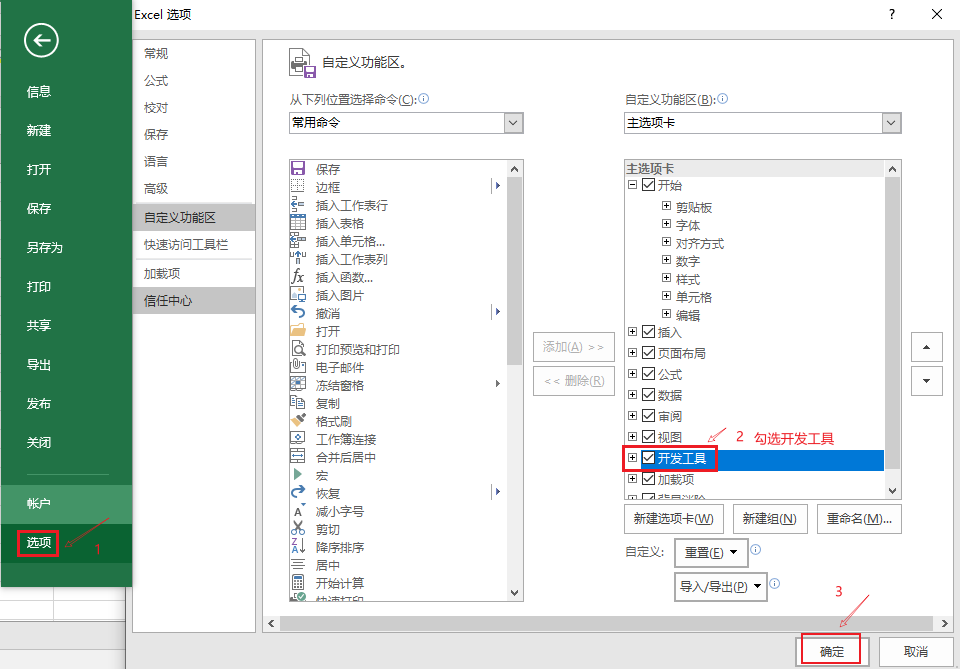
Task: Click the 减小字号 icon
Action: 298,510
